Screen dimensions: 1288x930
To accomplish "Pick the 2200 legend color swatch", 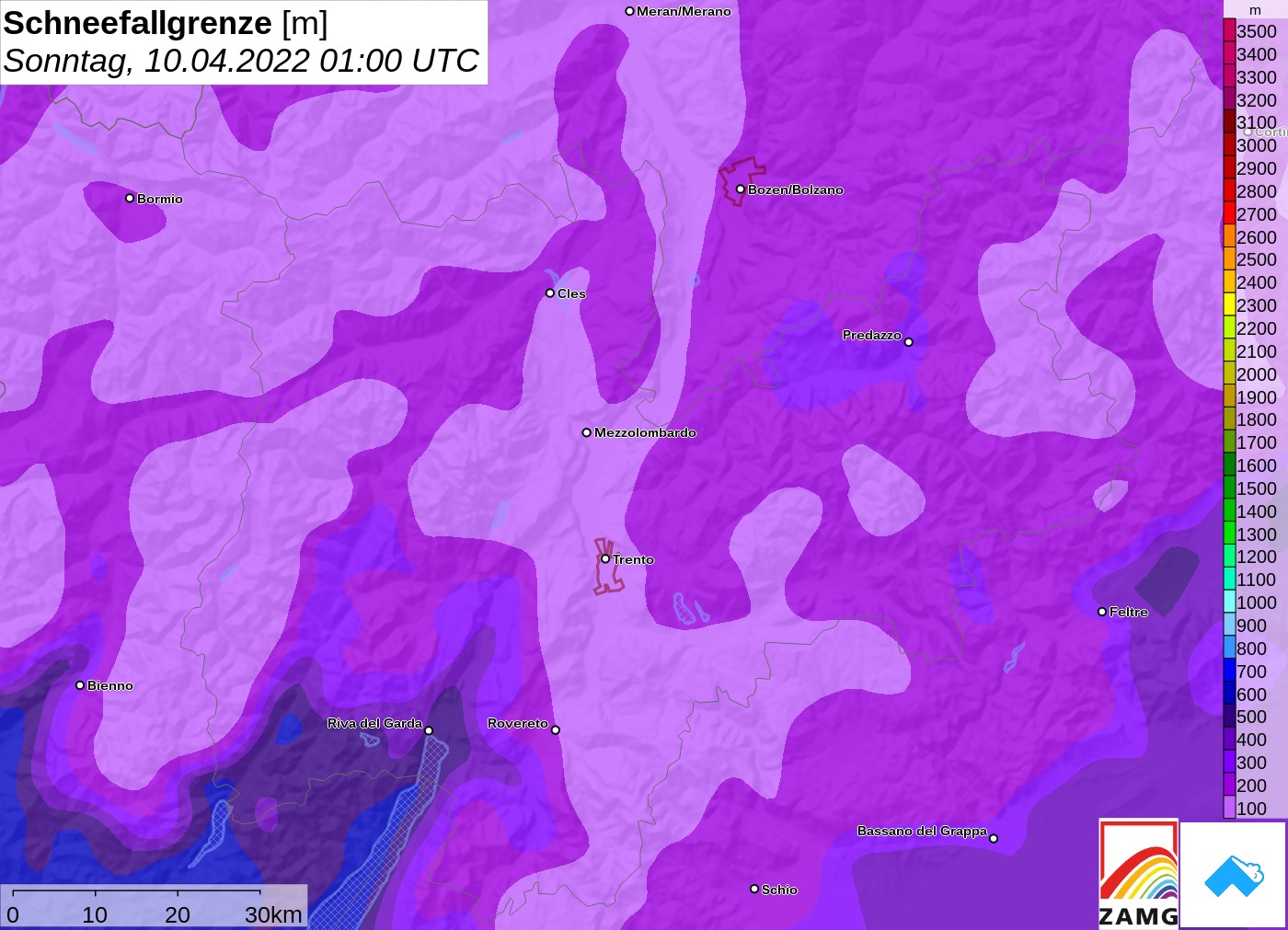I will (x=1229, y=327).
